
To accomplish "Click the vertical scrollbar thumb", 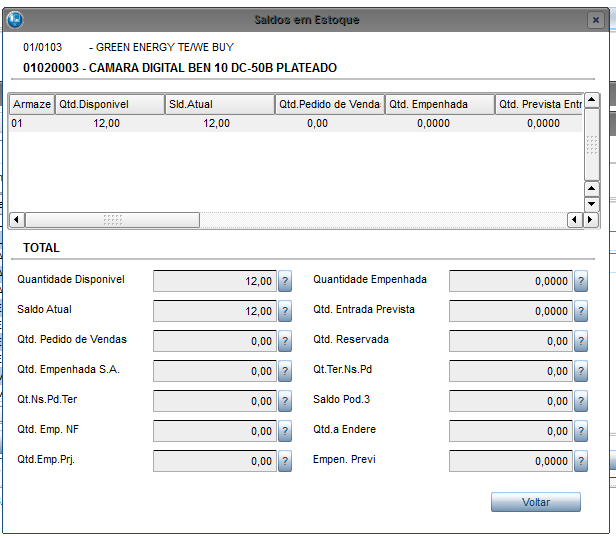I will pos(592,145).
